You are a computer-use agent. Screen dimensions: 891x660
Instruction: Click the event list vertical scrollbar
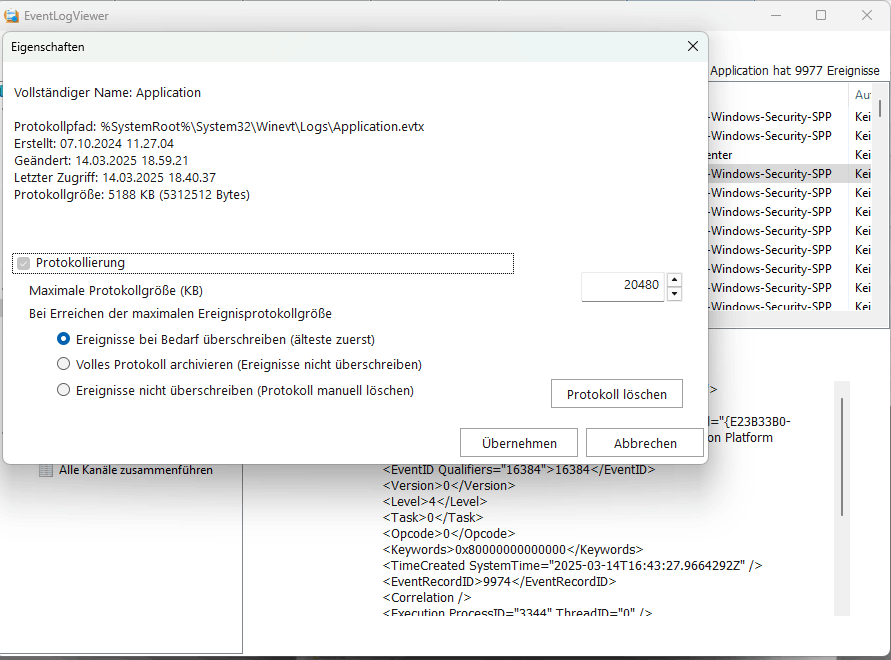880,200
